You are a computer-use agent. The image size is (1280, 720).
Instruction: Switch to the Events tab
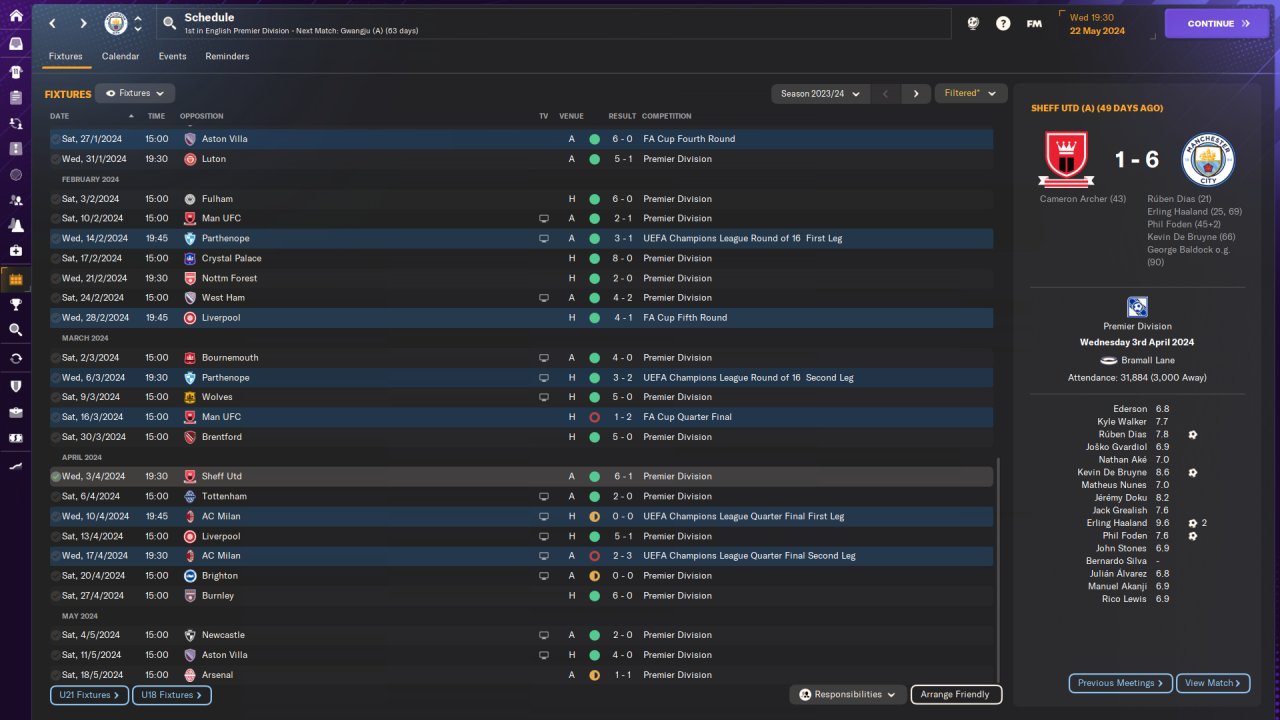173,56
